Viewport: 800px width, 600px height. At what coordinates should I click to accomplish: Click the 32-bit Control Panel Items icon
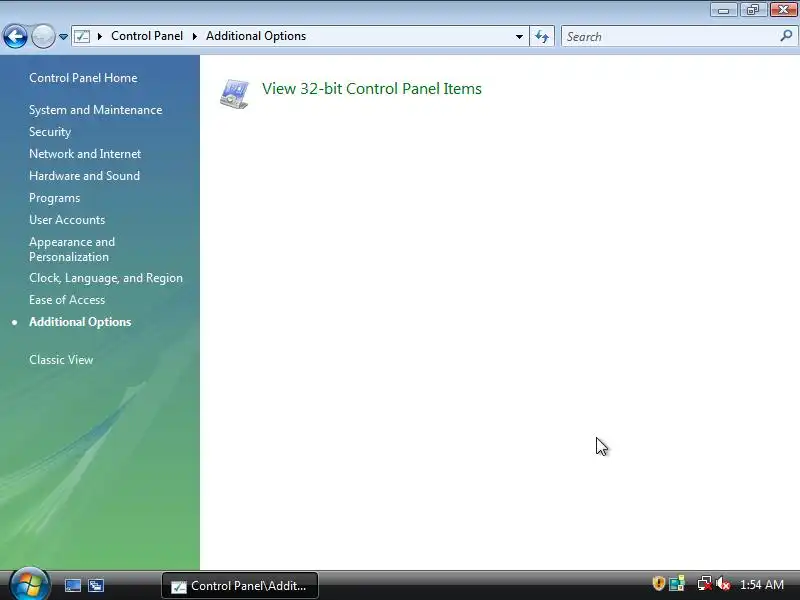[x=234, y=94]
